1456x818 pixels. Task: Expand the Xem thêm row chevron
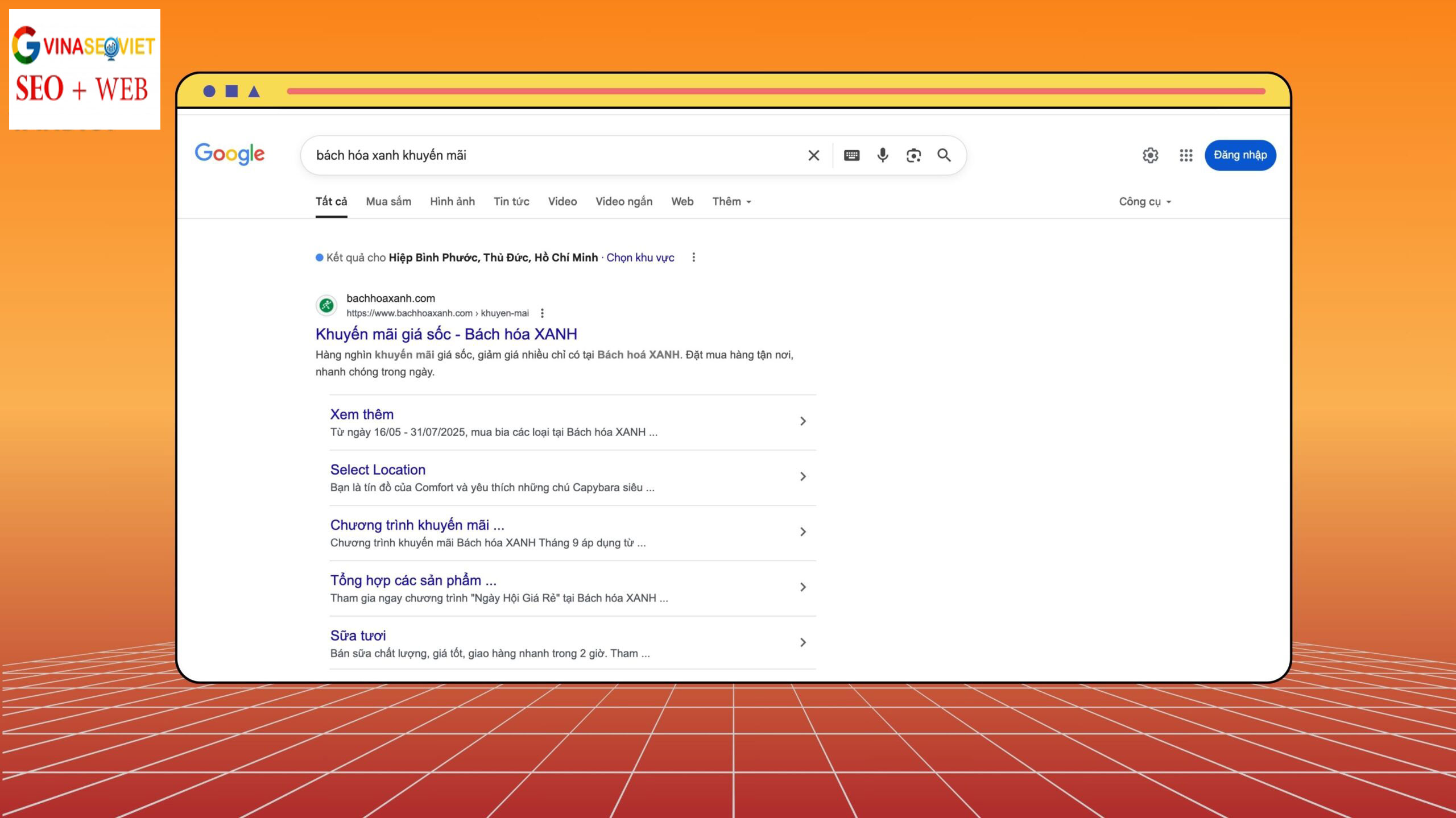[803, 421]
